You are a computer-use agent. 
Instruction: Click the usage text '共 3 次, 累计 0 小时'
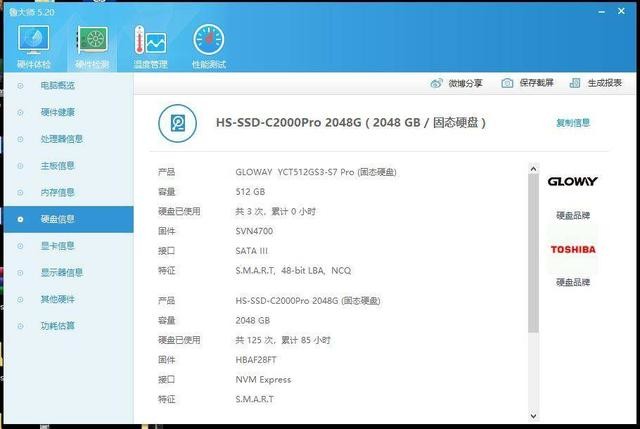tap(276, 211)
